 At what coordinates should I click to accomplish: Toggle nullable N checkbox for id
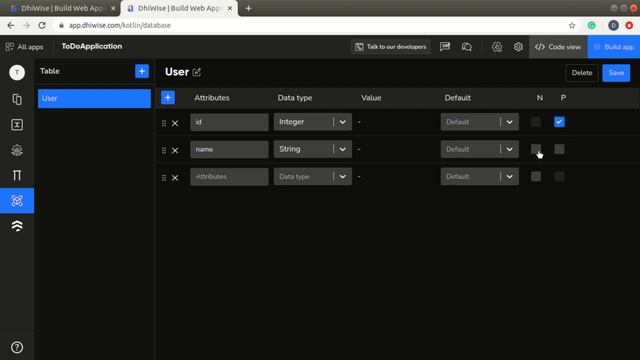536,122
